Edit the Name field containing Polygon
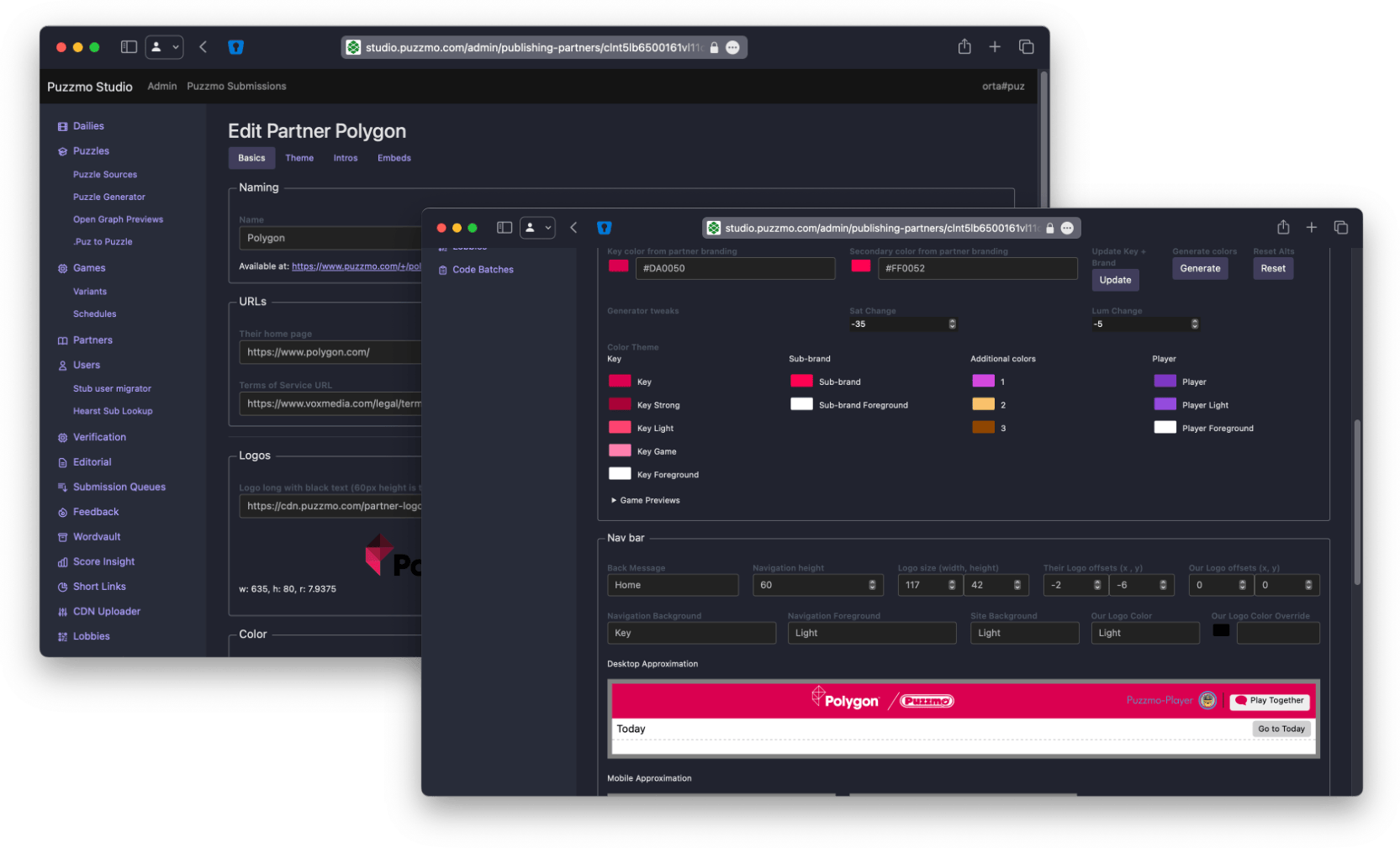This screenshot has height=848, width=1400. [x=330, y=238]
